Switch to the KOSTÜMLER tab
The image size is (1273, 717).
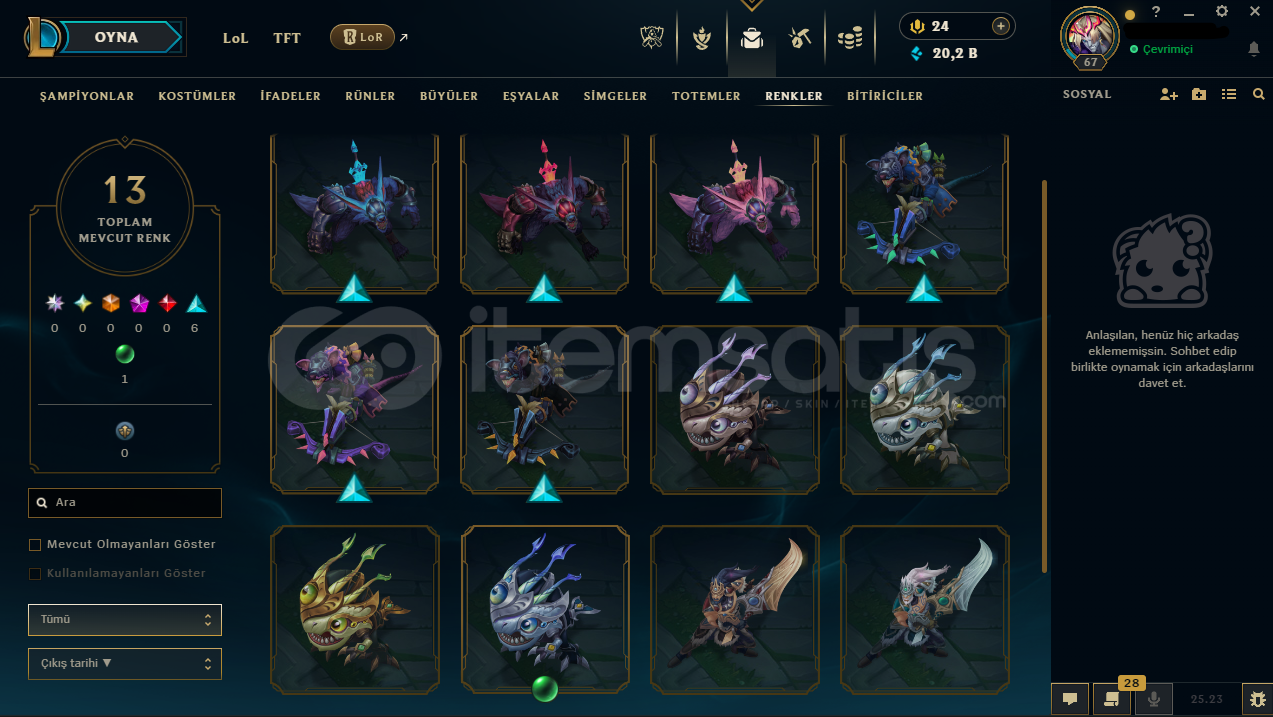click(197, 96)
